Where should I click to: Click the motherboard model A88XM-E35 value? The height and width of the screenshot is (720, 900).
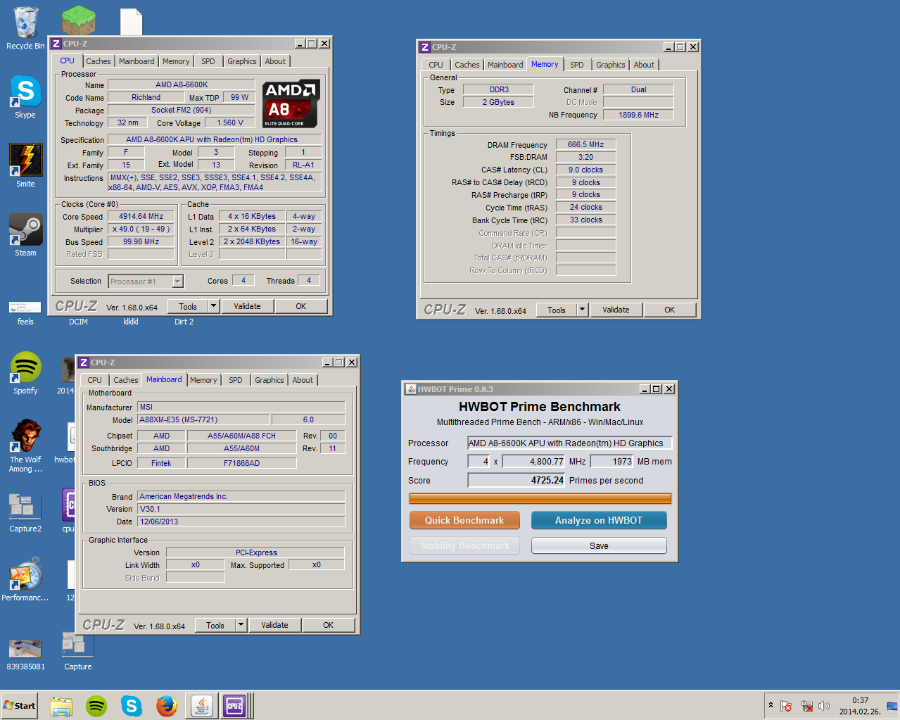click(203, 420)
